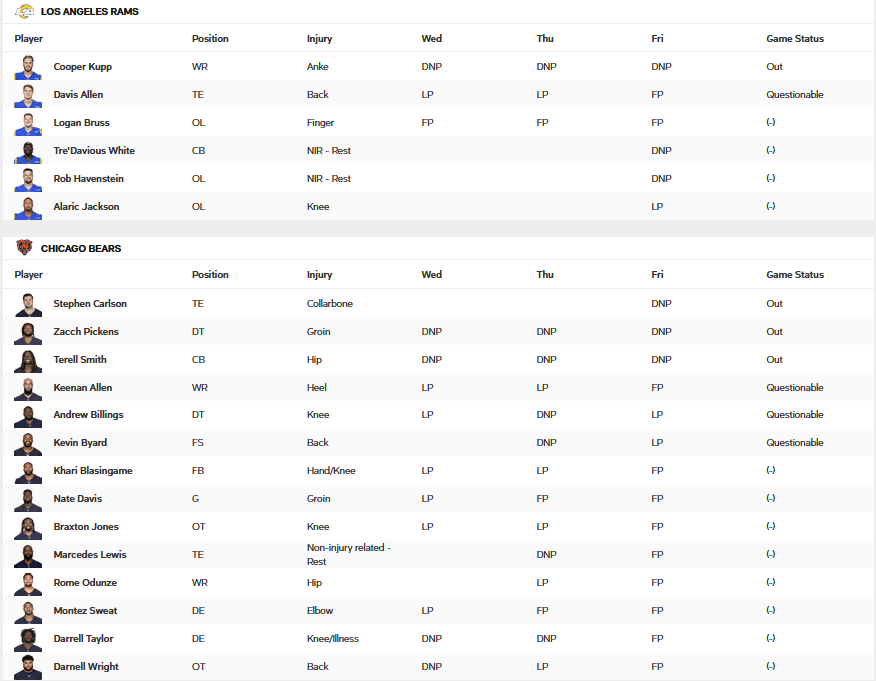Select the Zacch Pickens name link
Screen dimensions: 876x681
point(86,332)
